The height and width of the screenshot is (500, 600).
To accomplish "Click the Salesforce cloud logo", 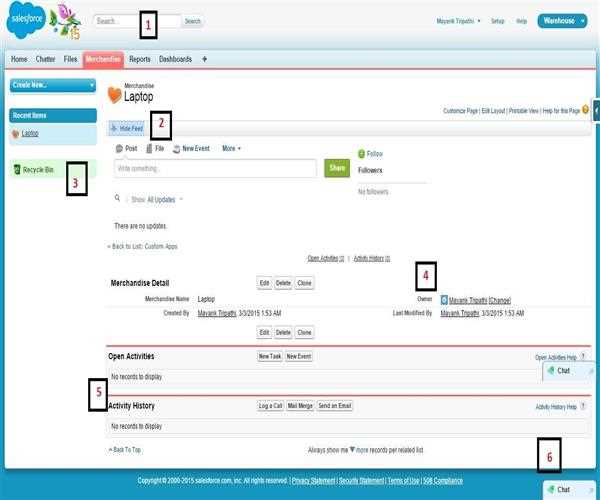I will tap(27, 21).
